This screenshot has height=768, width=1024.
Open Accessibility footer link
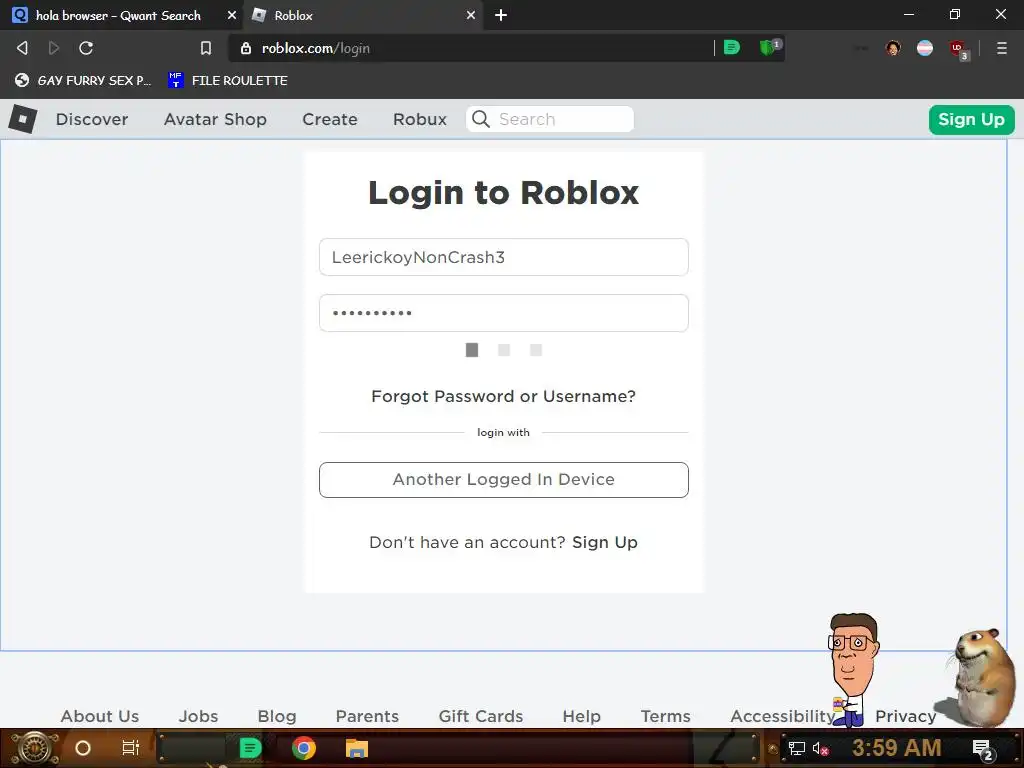point(782,716)
